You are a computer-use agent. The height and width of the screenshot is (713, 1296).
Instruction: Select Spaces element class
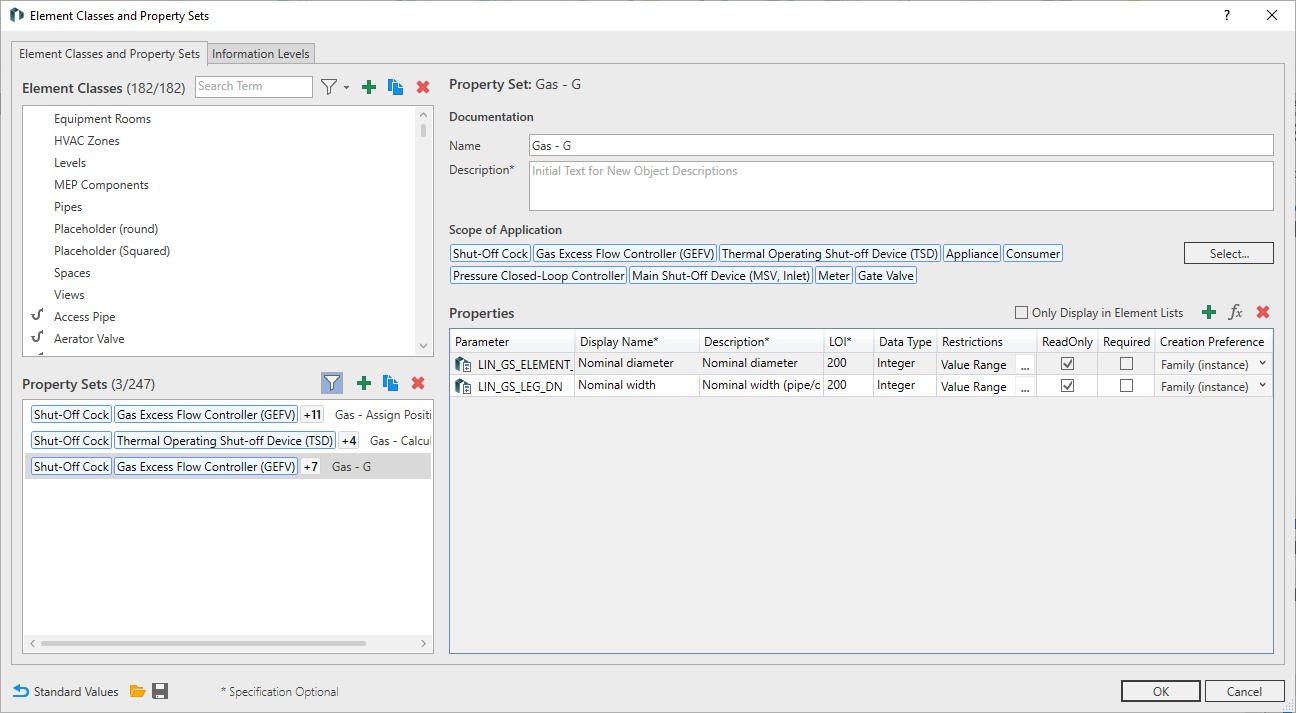click(72, 273)
